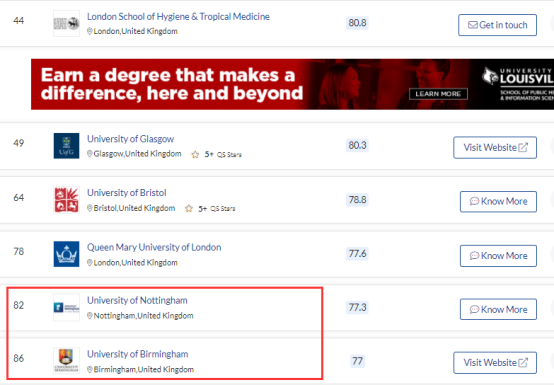Open the University of Nottingham link

(137, 300)
